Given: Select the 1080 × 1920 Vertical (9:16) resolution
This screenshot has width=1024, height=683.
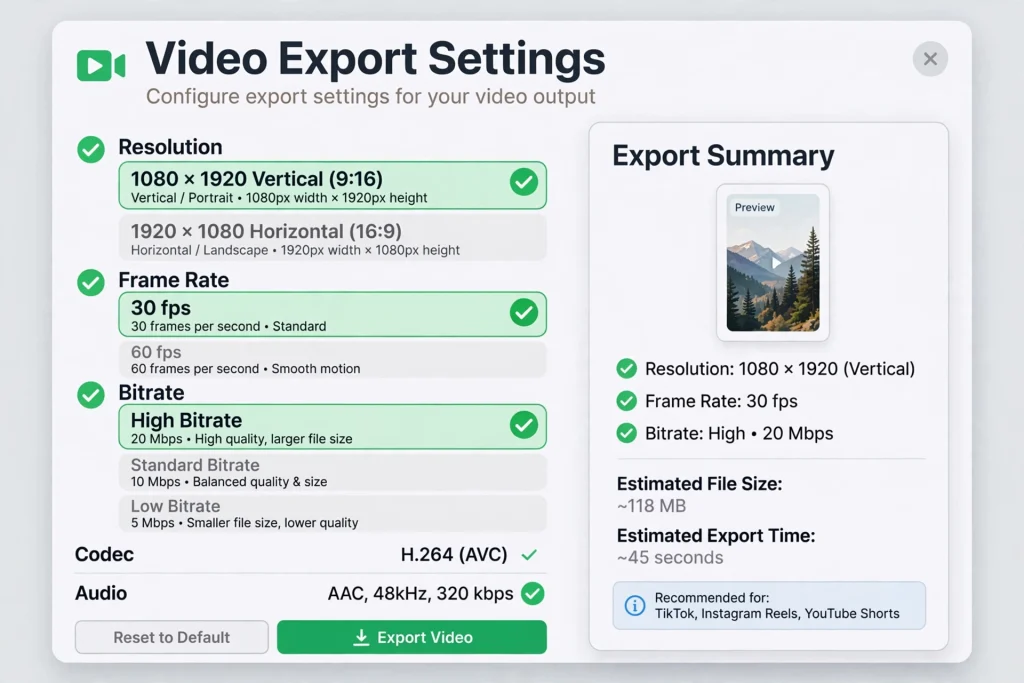Looking at the screenshot, I should click(x=332, y=185).
